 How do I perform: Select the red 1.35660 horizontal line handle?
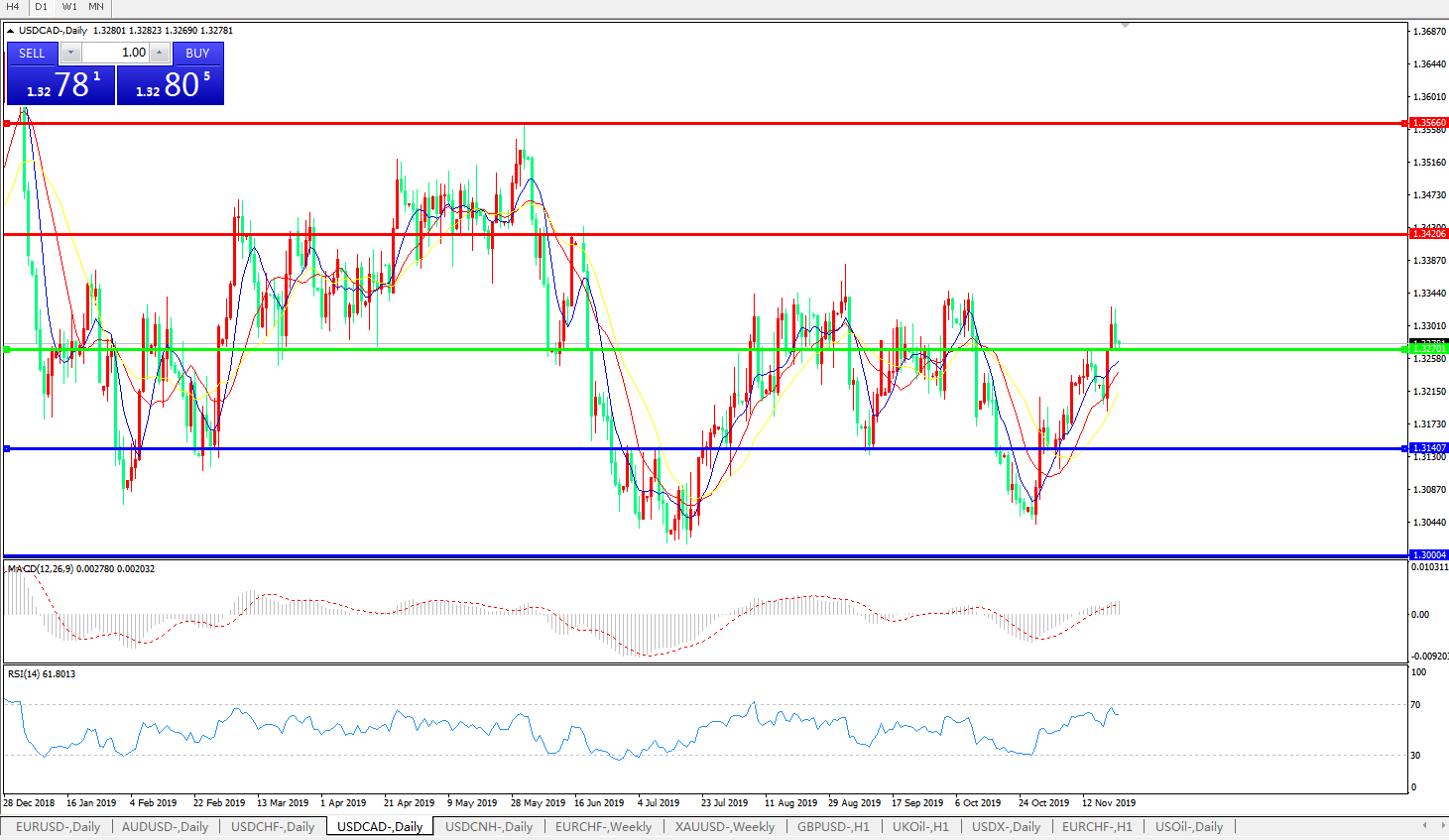tap(7, 124)
